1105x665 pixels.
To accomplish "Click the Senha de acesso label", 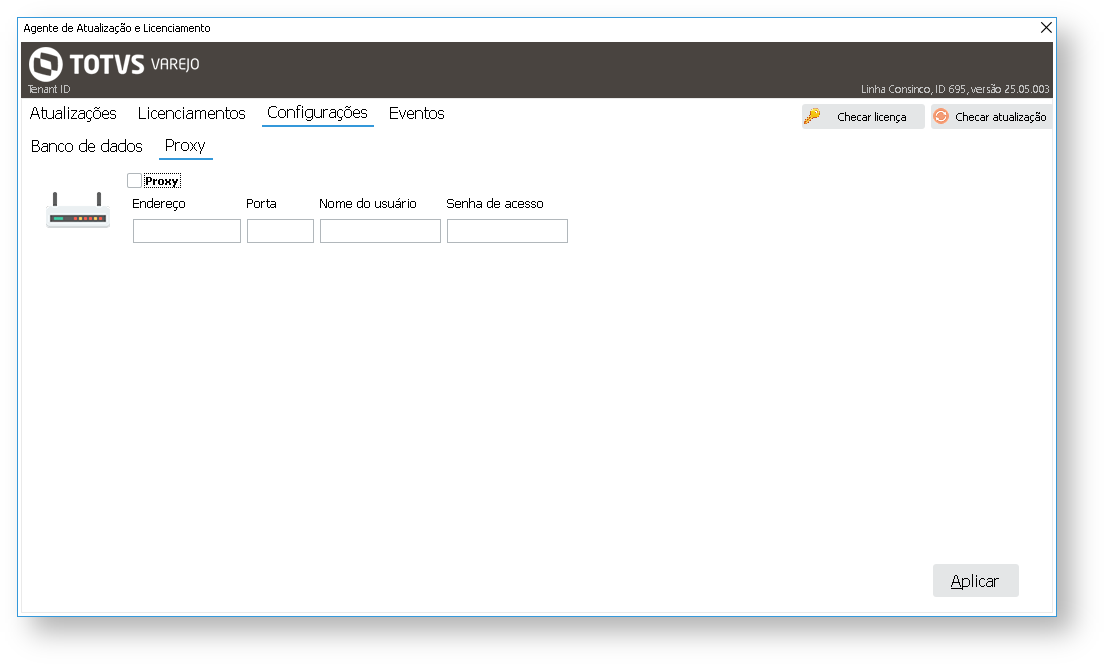I will (495, 204).
